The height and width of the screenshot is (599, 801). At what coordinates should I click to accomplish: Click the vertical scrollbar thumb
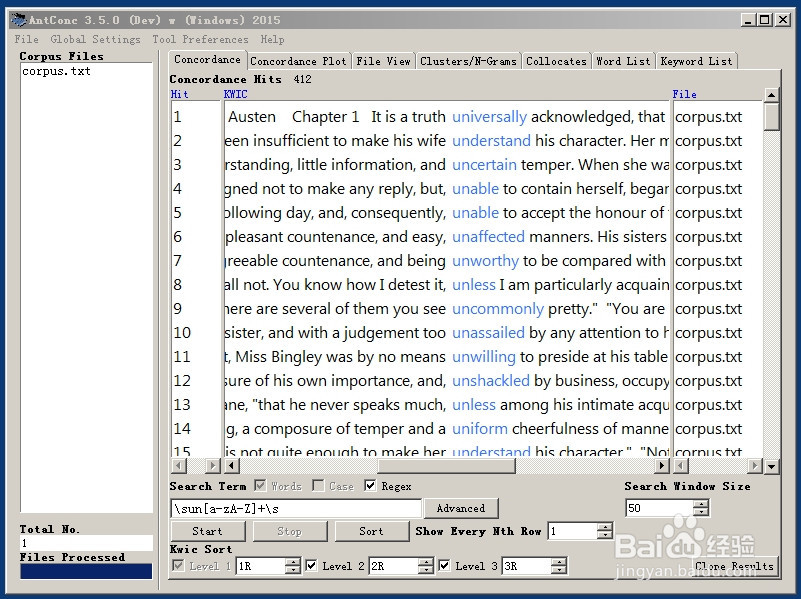point(771,116)
